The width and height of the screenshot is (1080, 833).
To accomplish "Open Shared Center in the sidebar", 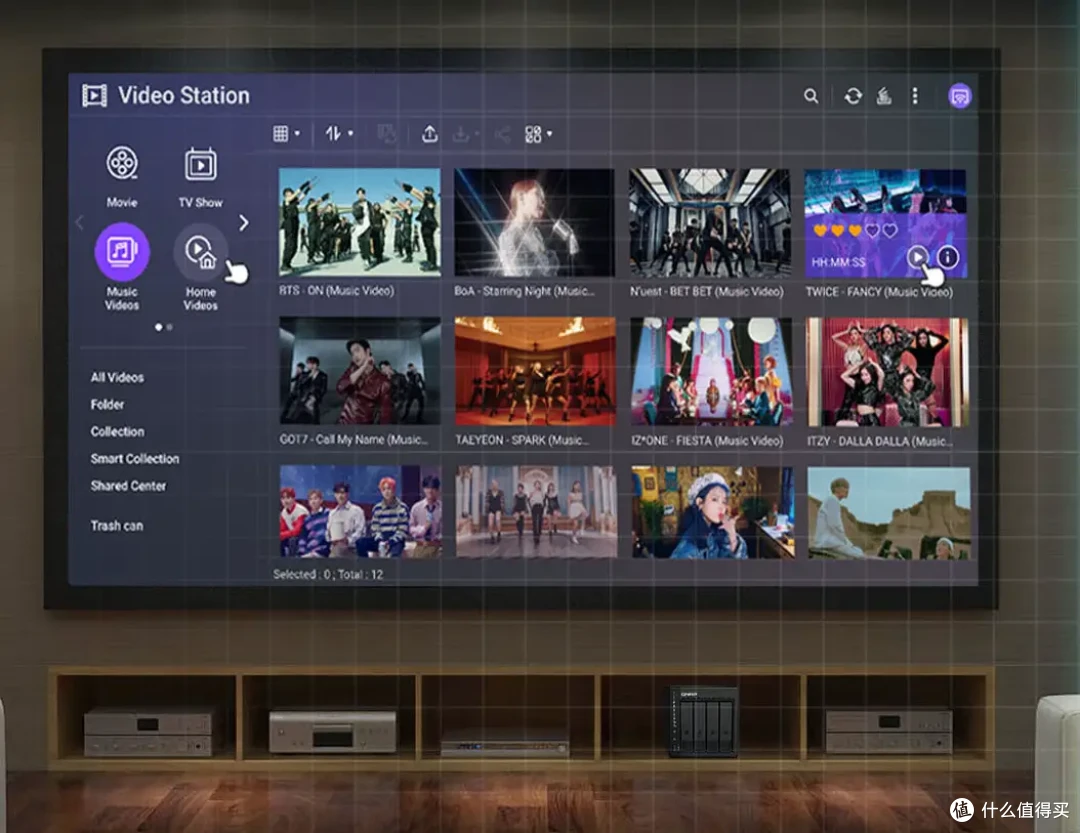I will click(128, 486).
